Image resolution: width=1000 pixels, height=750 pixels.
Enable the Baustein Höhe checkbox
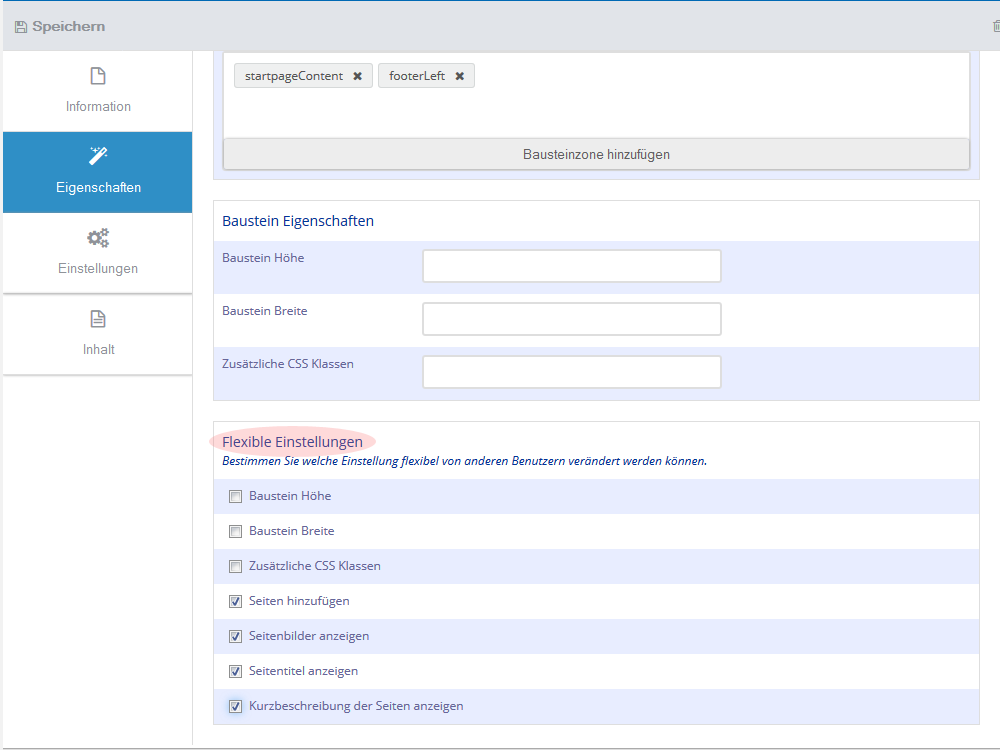coord(236,497)
